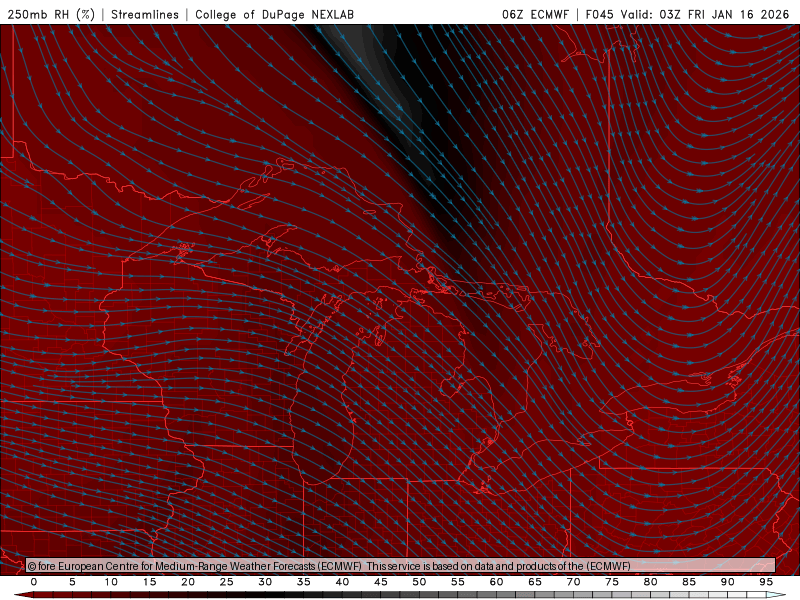This screenshot has width=800, height=600.
Task: Click the colorbar label "45"
Action: [x=381, y=582]
